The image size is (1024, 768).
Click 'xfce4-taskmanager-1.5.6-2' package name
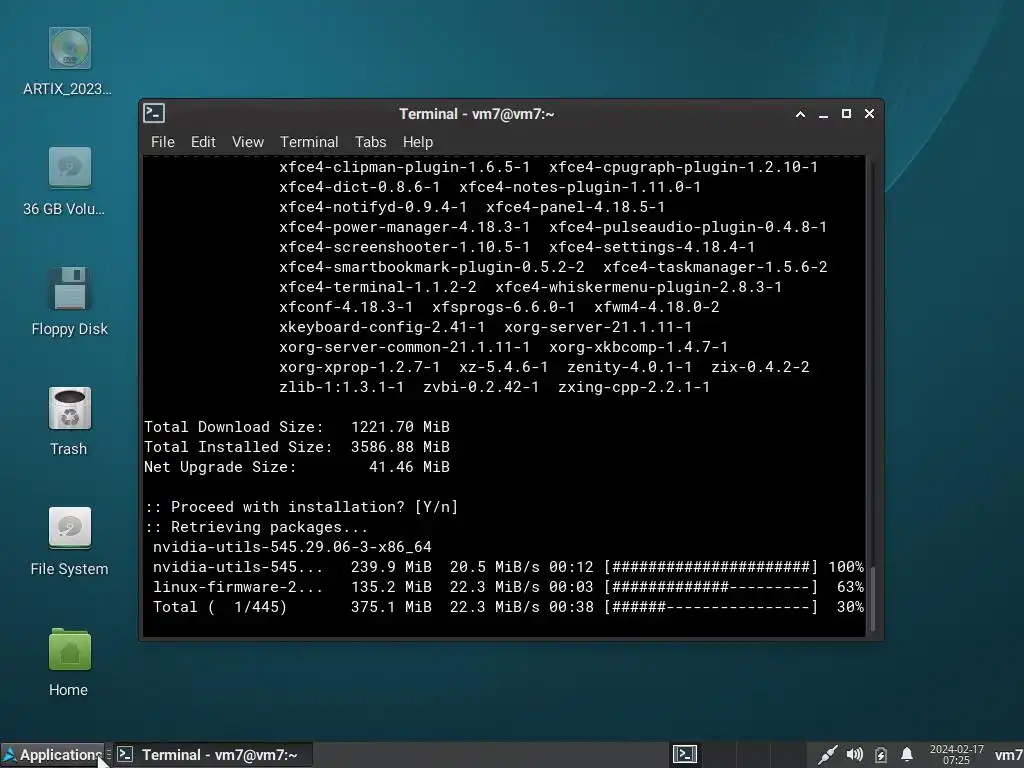coord(716,266)
